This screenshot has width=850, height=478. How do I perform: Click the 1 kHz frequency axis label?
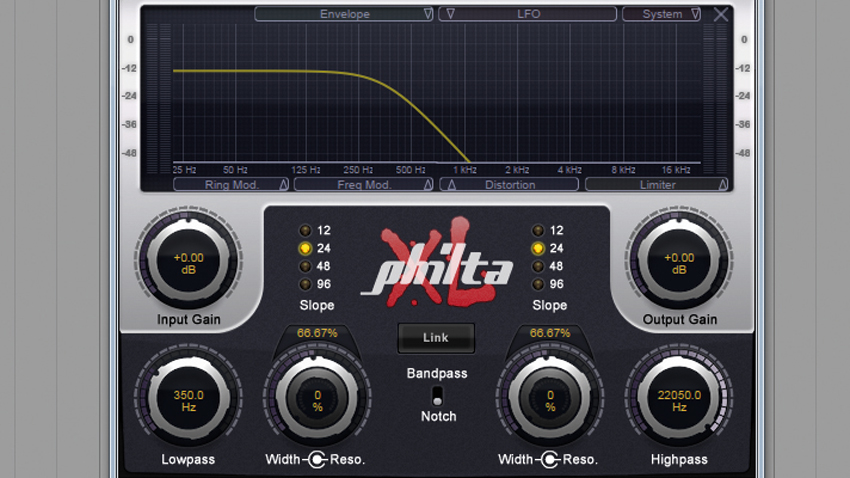click(x=465, y=170)
